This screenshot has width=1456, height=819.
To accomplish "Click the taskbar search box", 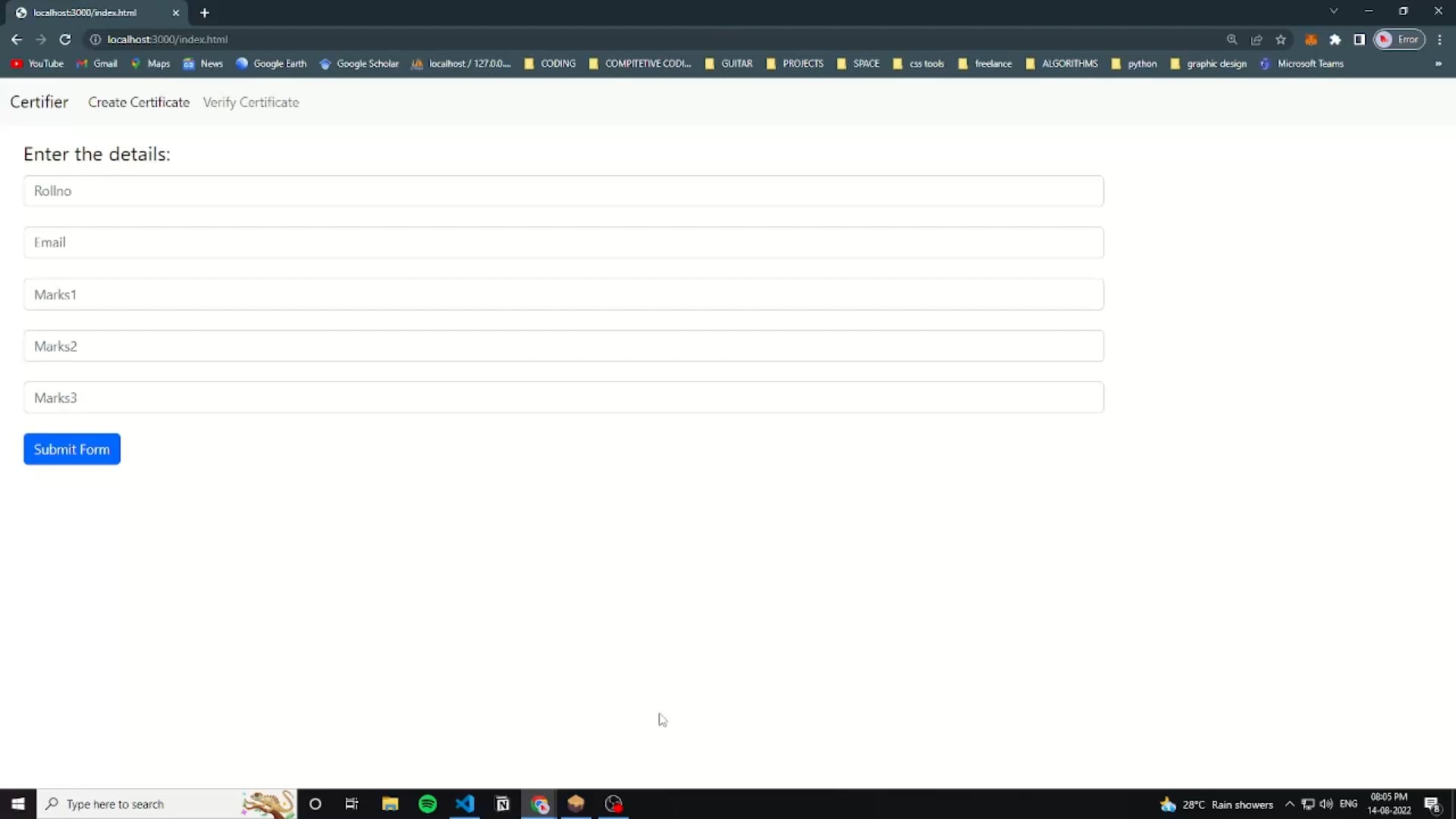I will [167, 804].
